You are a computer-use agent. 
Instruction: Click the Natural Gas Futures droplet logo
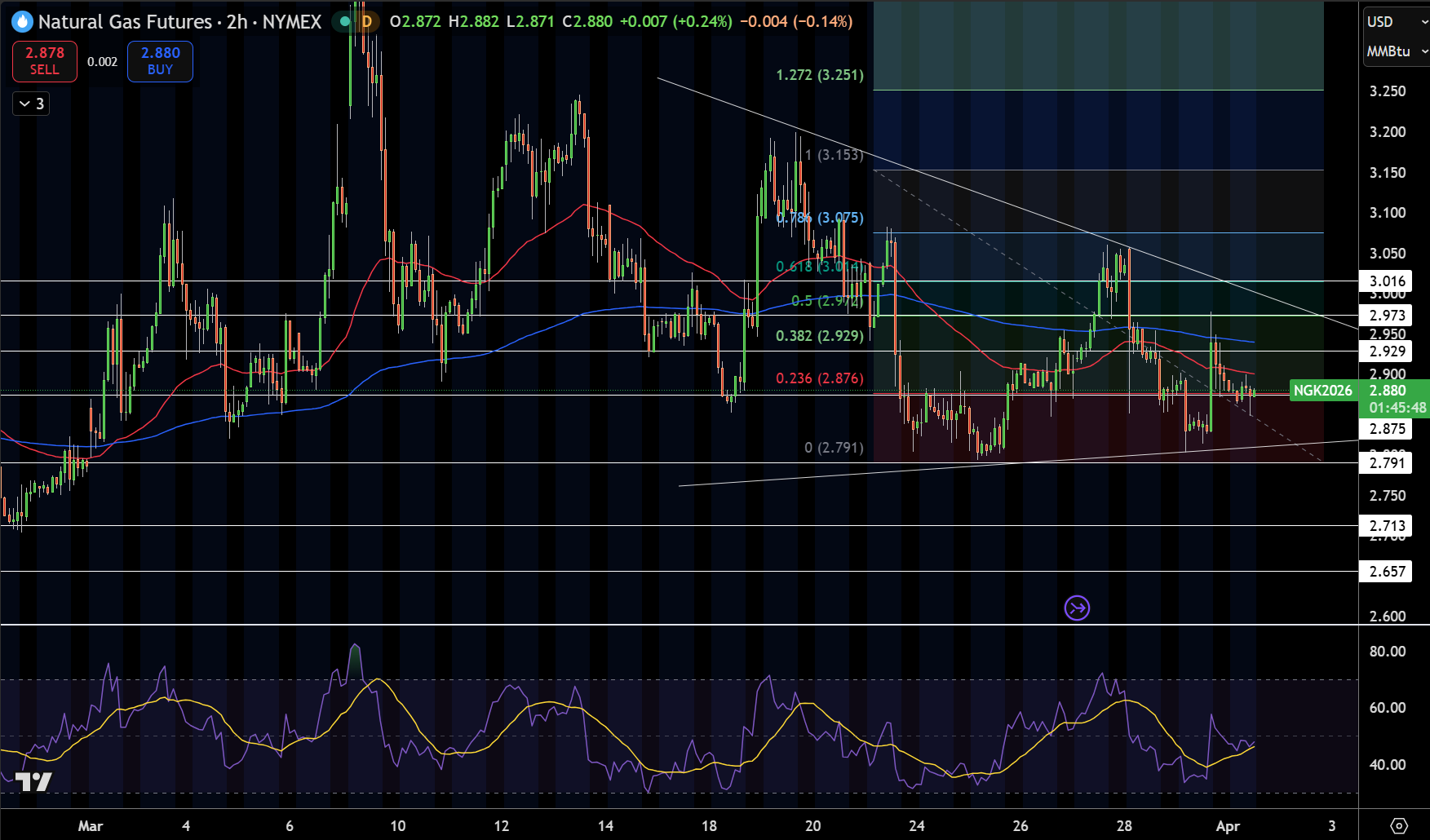pyautogui.click(x=22, y=22)
